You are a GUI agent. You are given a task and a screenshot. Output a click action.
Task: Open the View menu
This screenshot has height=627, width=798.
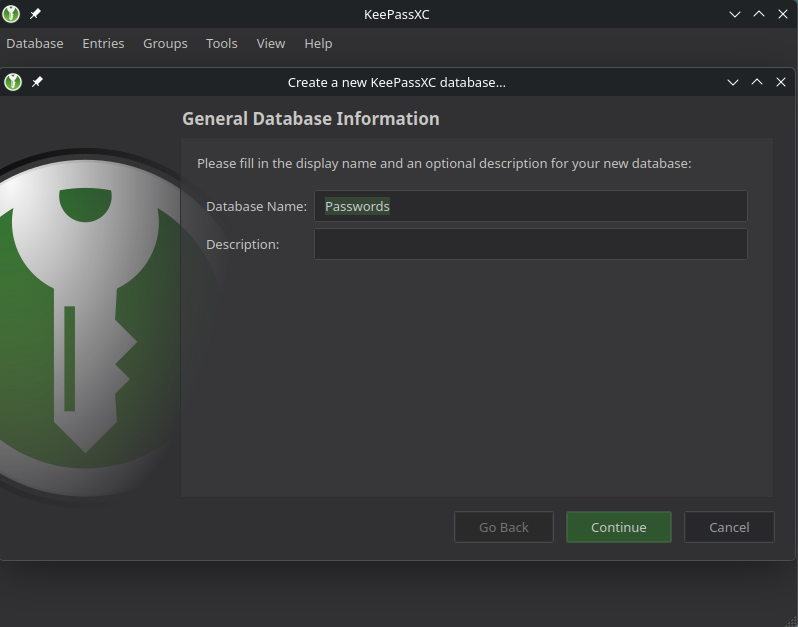coord(271,44)
